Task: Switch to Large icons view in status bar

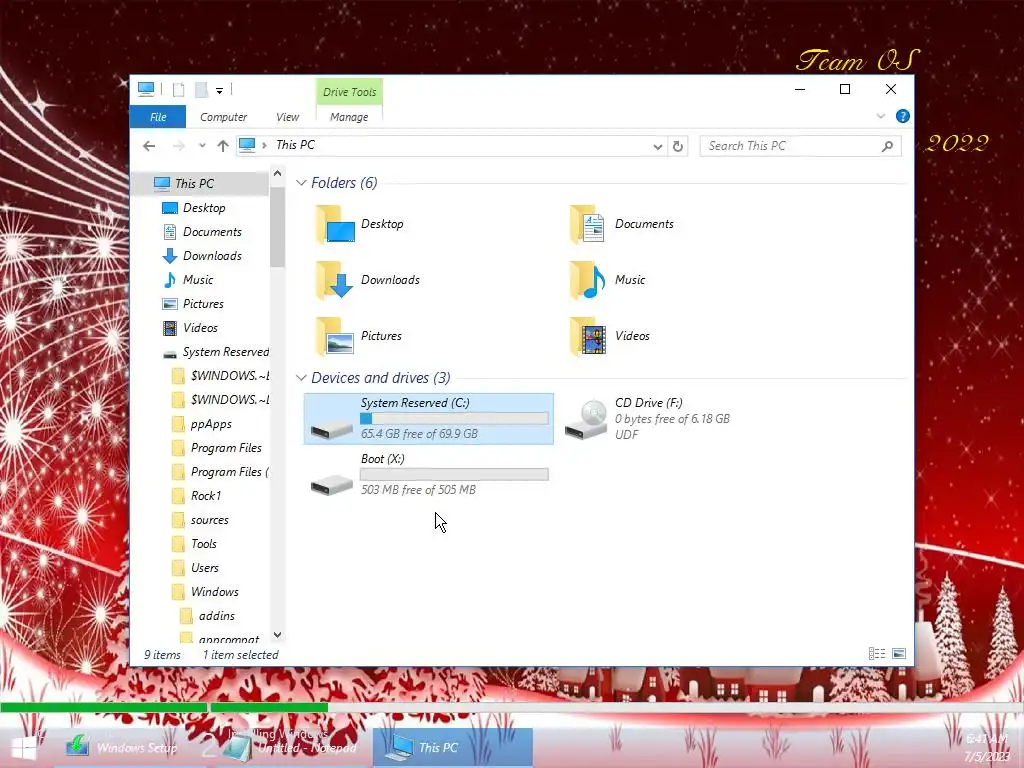Action: point(899,654)
